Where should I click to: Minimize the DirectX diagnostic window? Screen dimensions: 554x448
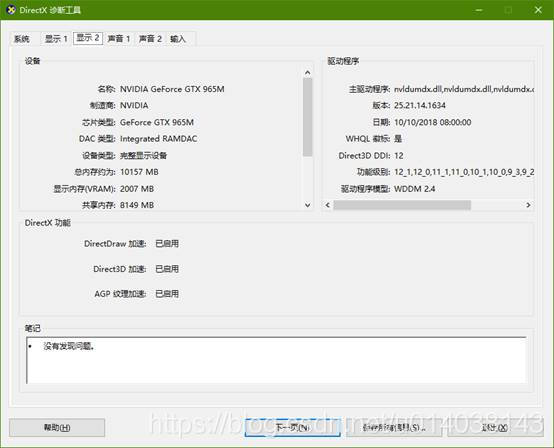pos(479,10)
